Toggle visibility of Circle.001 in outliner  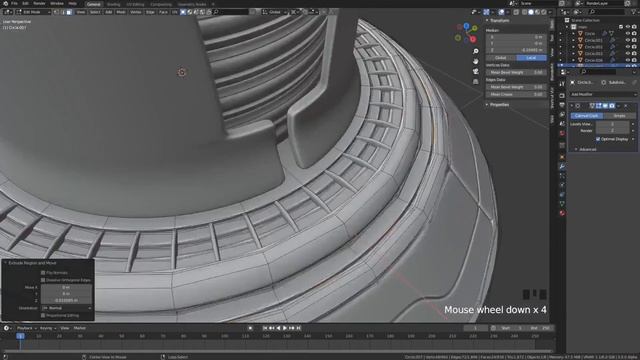click(627, 40)
